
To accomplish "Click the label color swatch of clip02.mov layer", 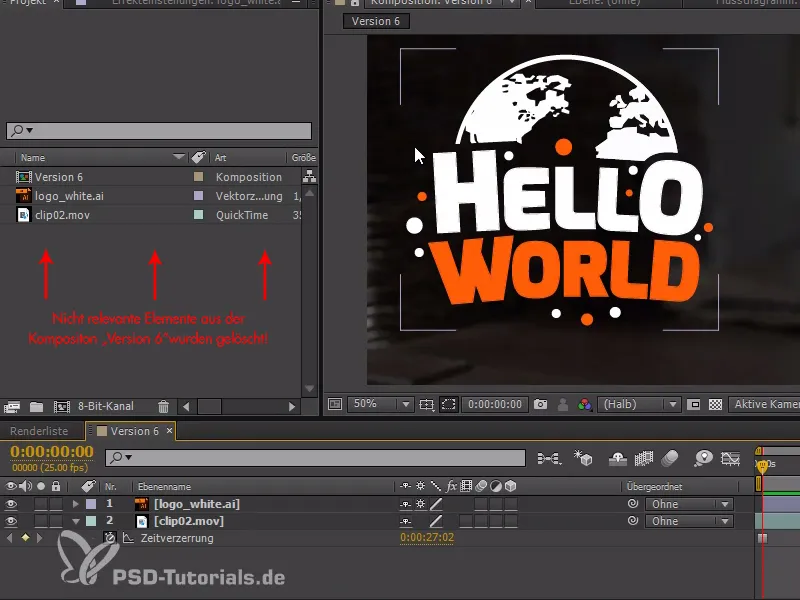I will (x=91, y=521).
